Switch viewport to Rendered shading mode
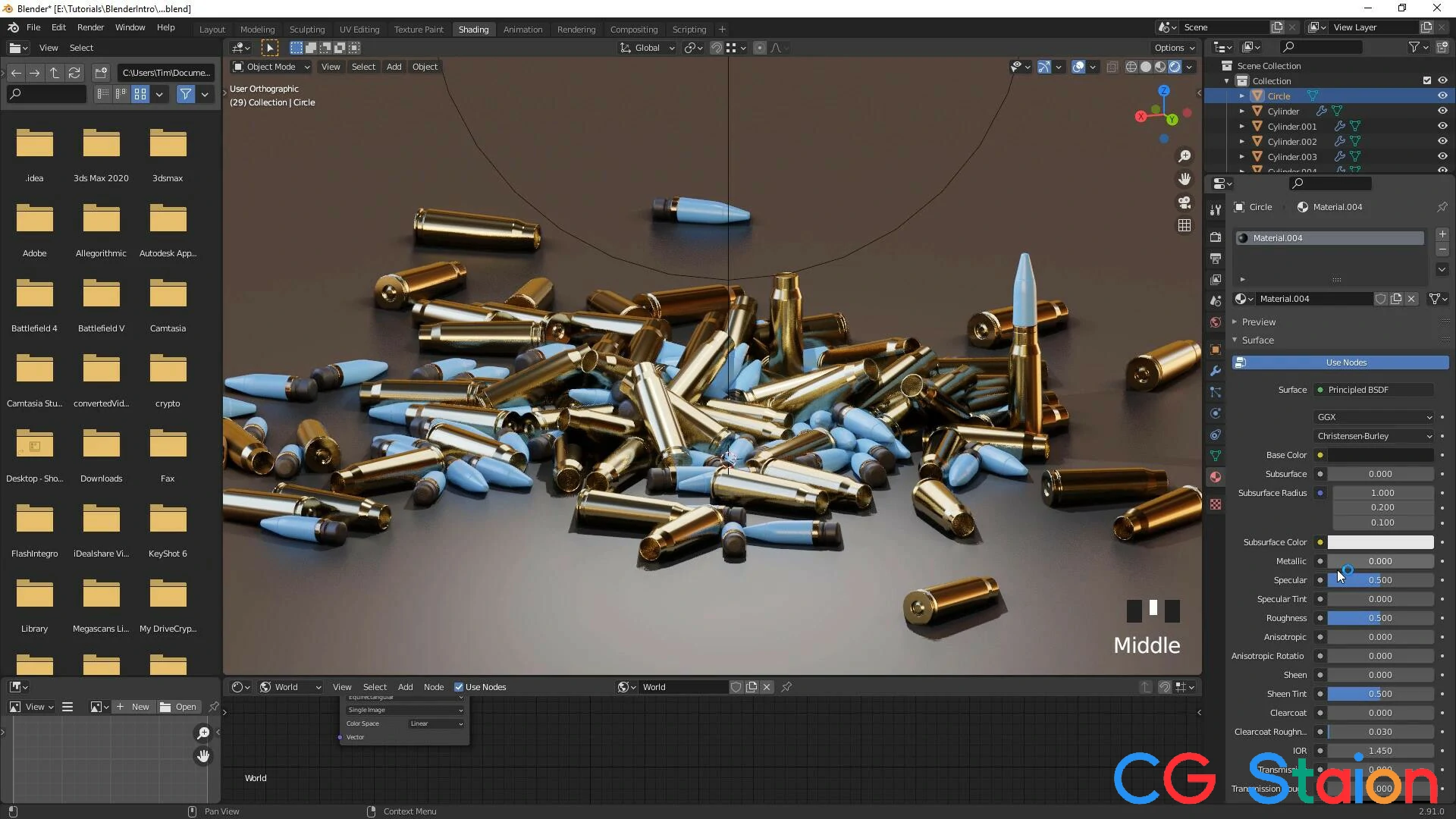This screenshot has height=819, width=1456. (x=1176, y=67)
